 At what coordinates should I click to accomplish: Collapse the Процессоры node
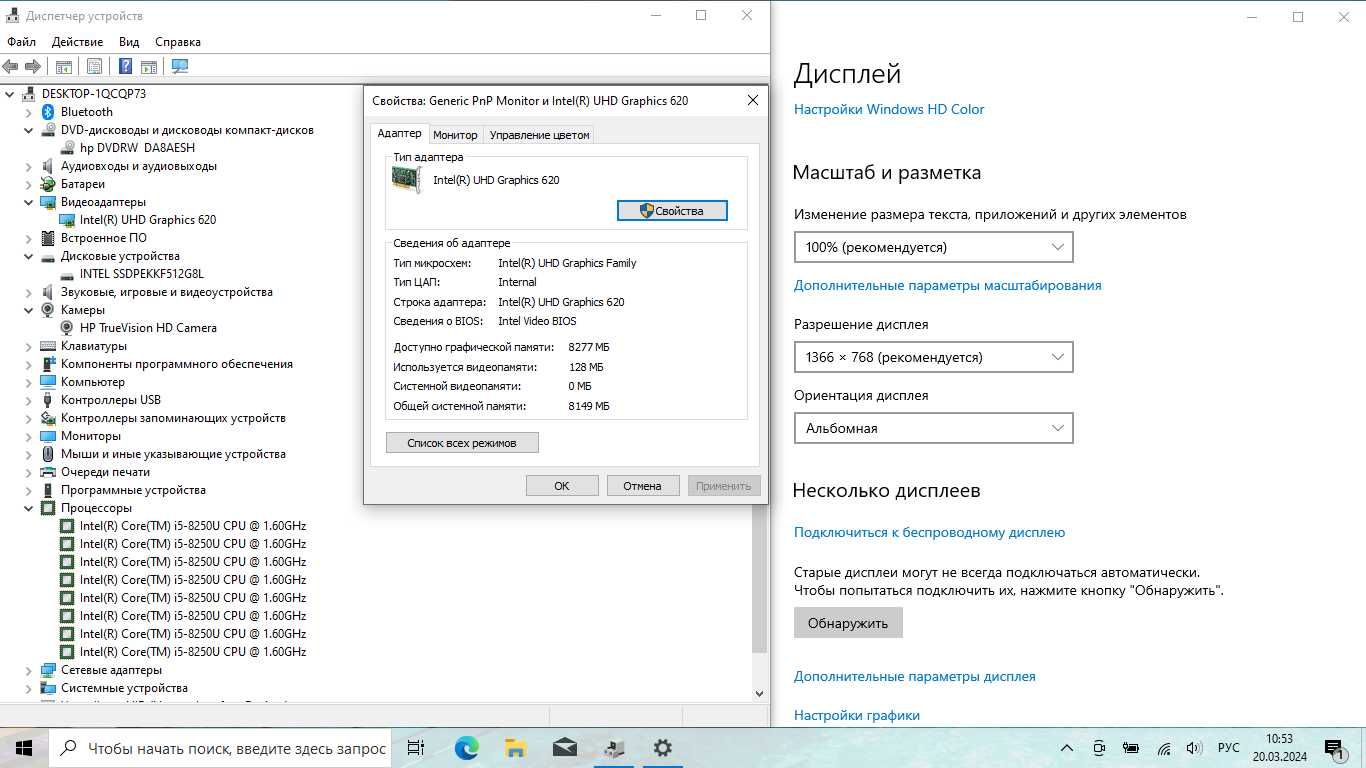[29, 508]
